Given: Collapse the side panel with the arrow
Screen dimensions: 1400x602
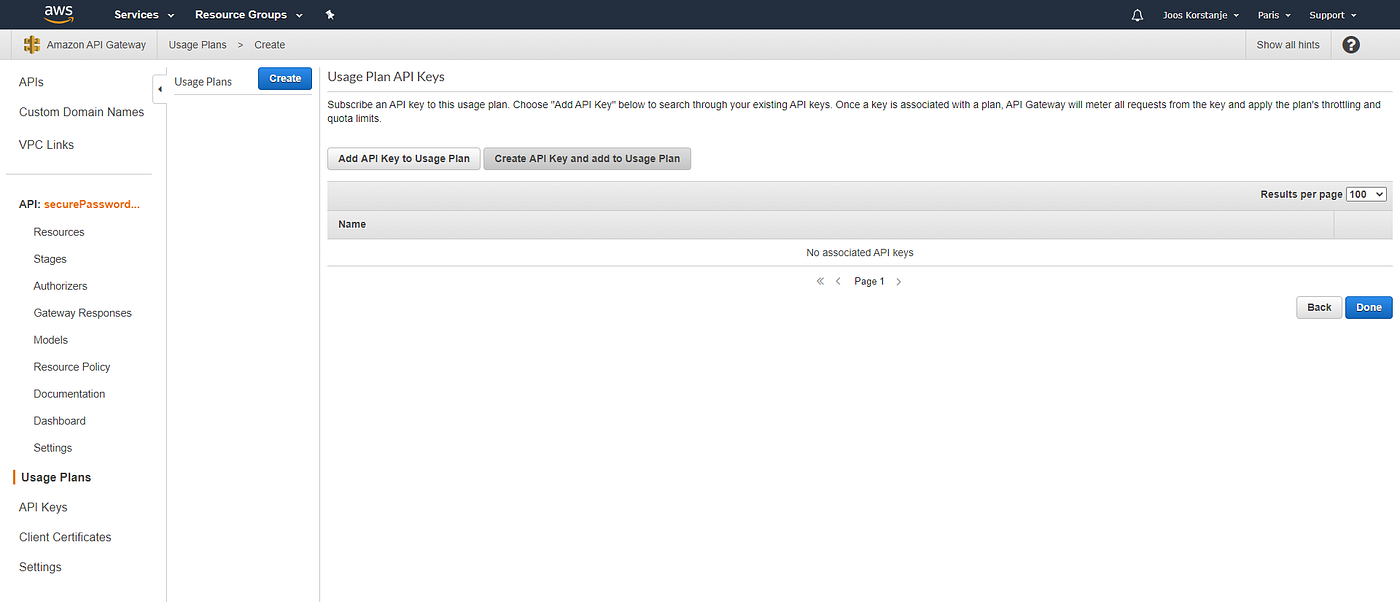Looking at the screenshot, I should [159, 89].
